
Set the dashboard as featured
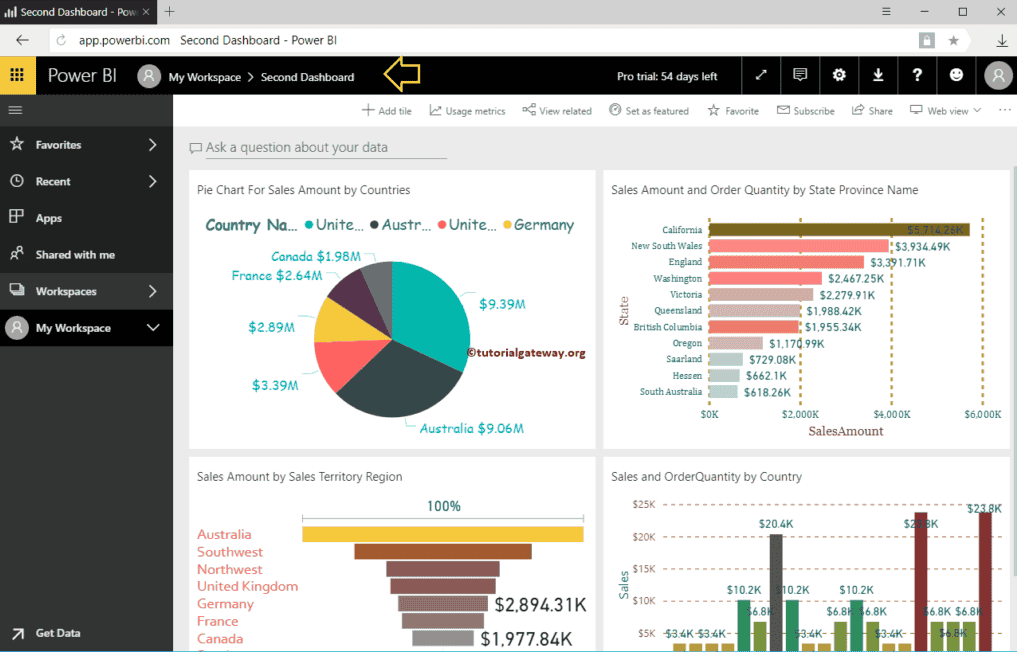click(648, 110)
